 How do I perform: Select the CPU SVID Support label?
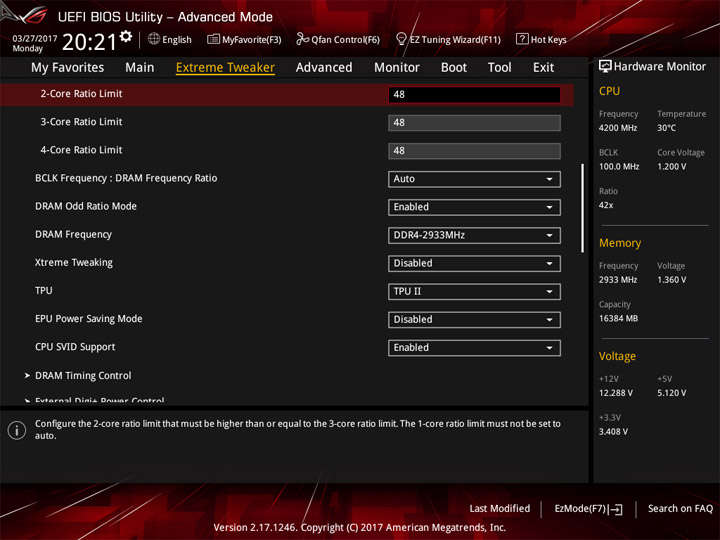pos(75,347)
